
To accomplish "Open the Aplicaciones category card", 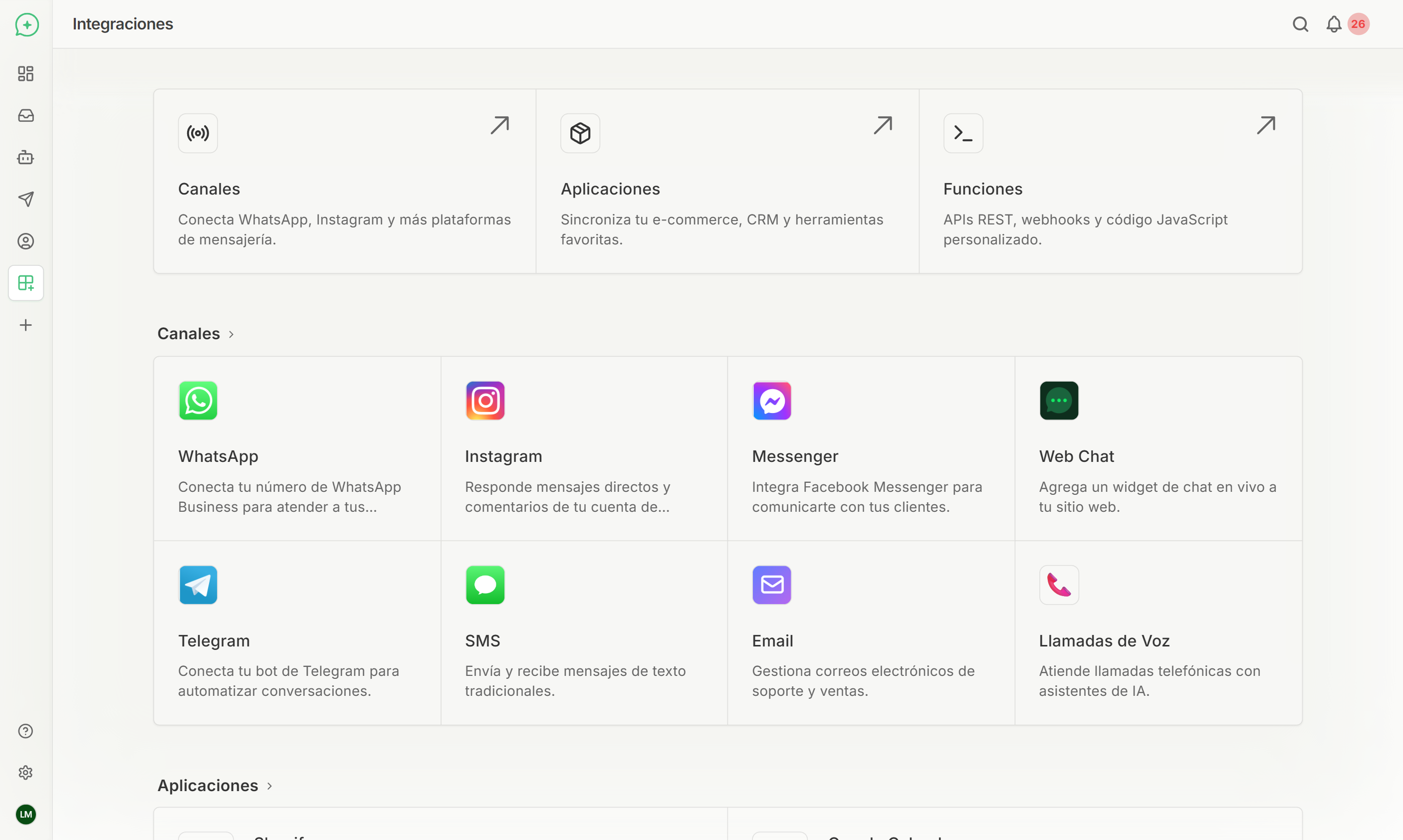I will 727,181.
